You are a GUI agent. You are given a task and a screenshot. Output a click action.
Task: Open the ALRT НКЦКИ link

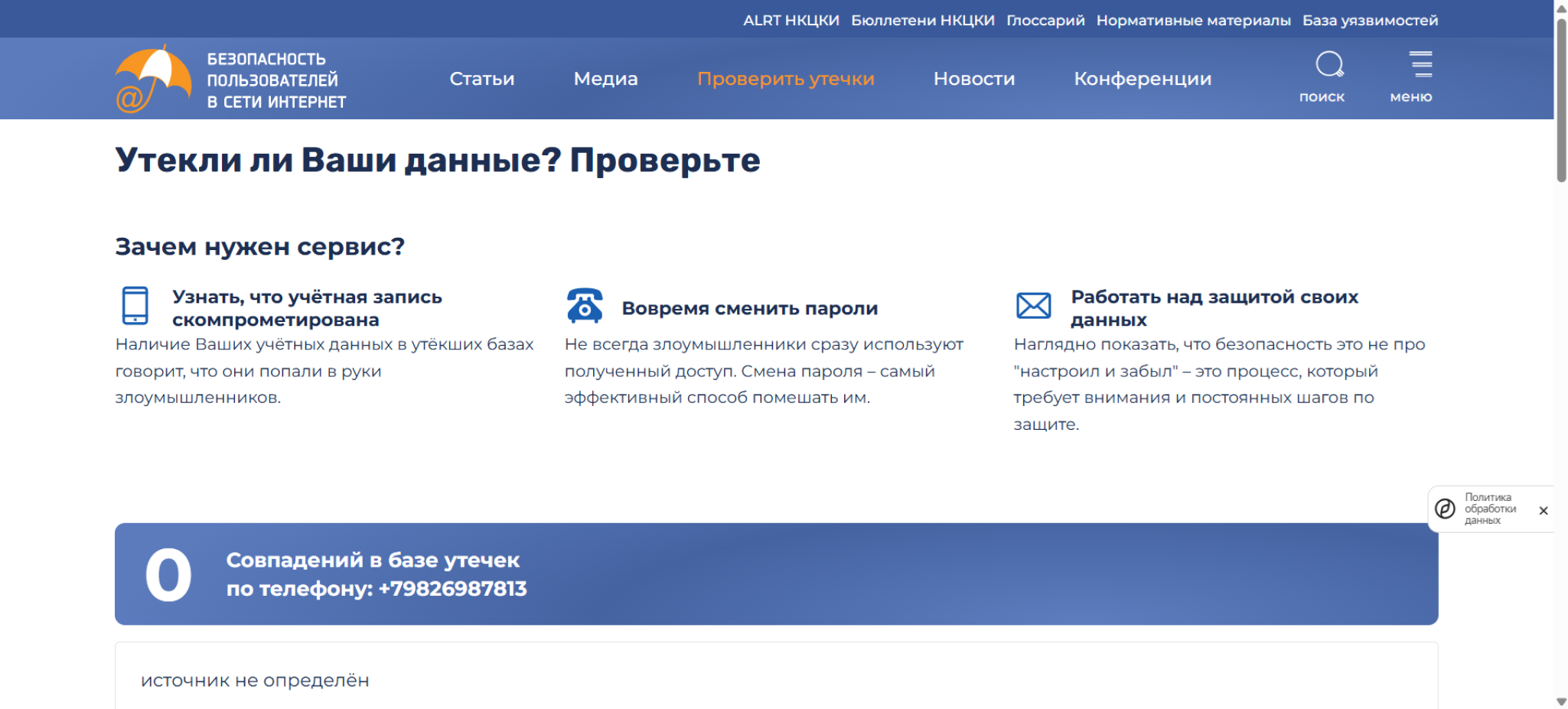pos(791,21)
